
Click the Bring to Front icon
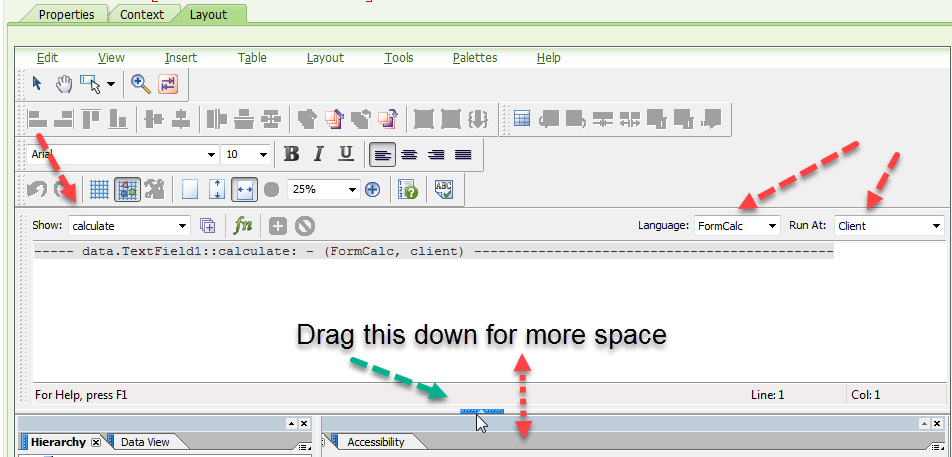coord(307,119)
